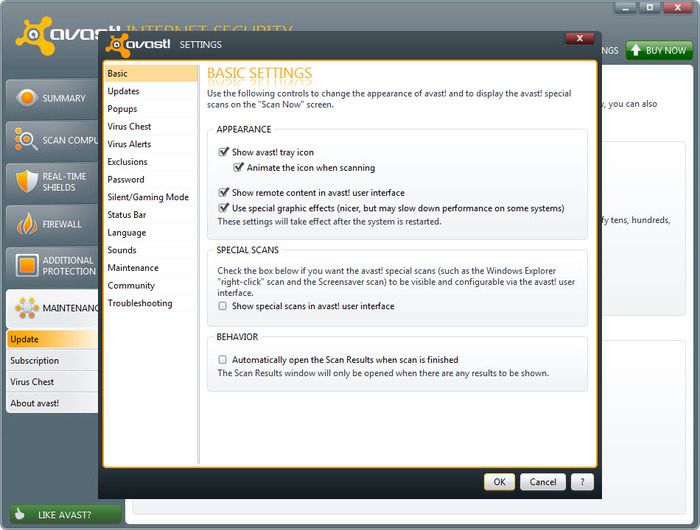Click the Summary sidebar icon
The image size is (700, 530).
click(x=27, y=98)
